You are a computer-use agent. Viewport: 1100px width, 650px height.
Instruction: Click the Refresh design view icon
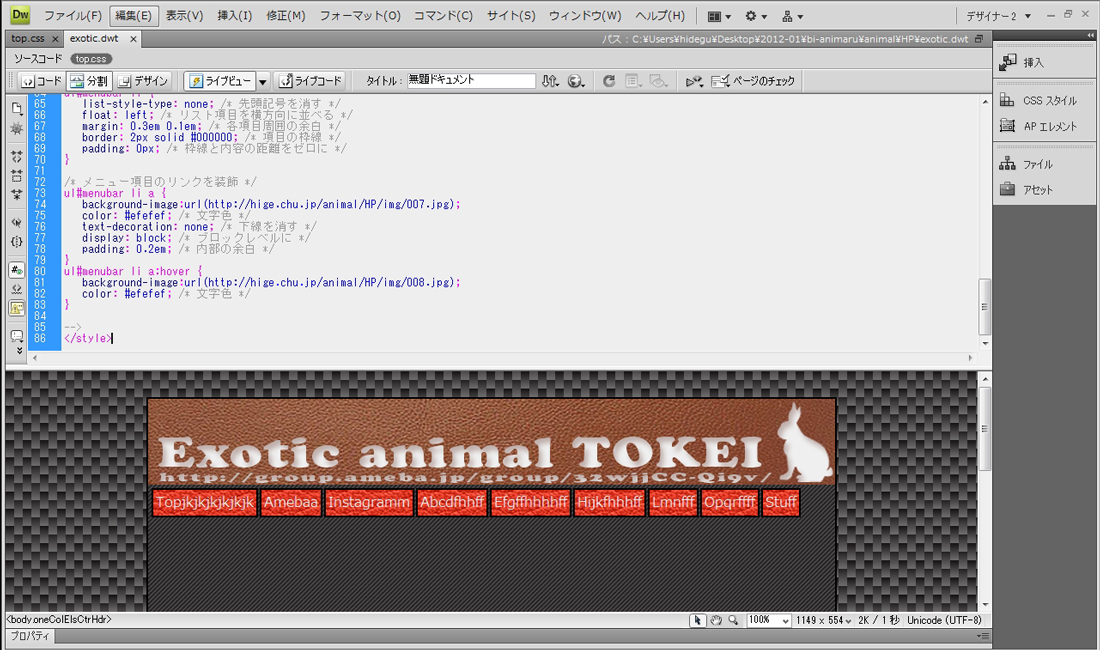pos(608,81)
